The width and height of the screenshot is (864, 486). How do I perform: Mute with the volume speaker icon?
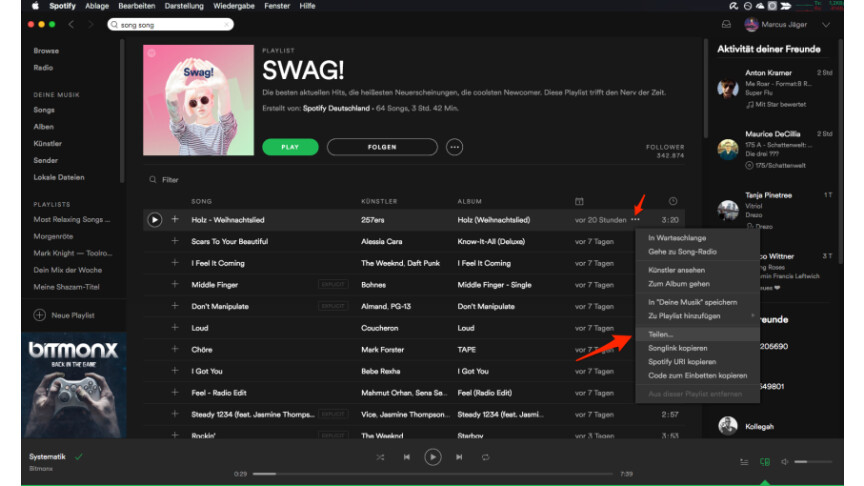(x=785, y=462)
